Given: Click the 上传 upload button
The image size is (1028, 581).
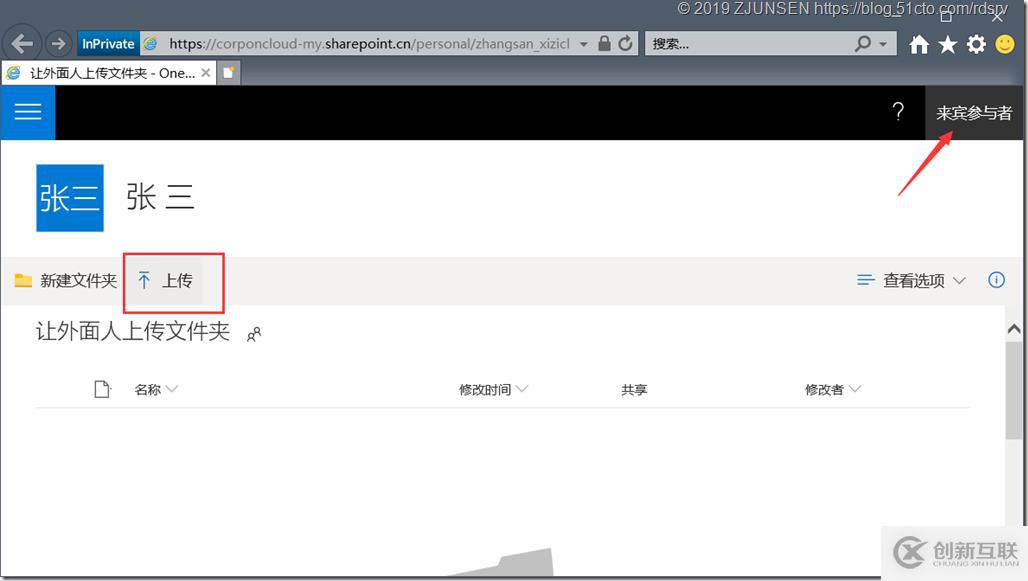Looking at the screenshot, I should pos(165,281).
